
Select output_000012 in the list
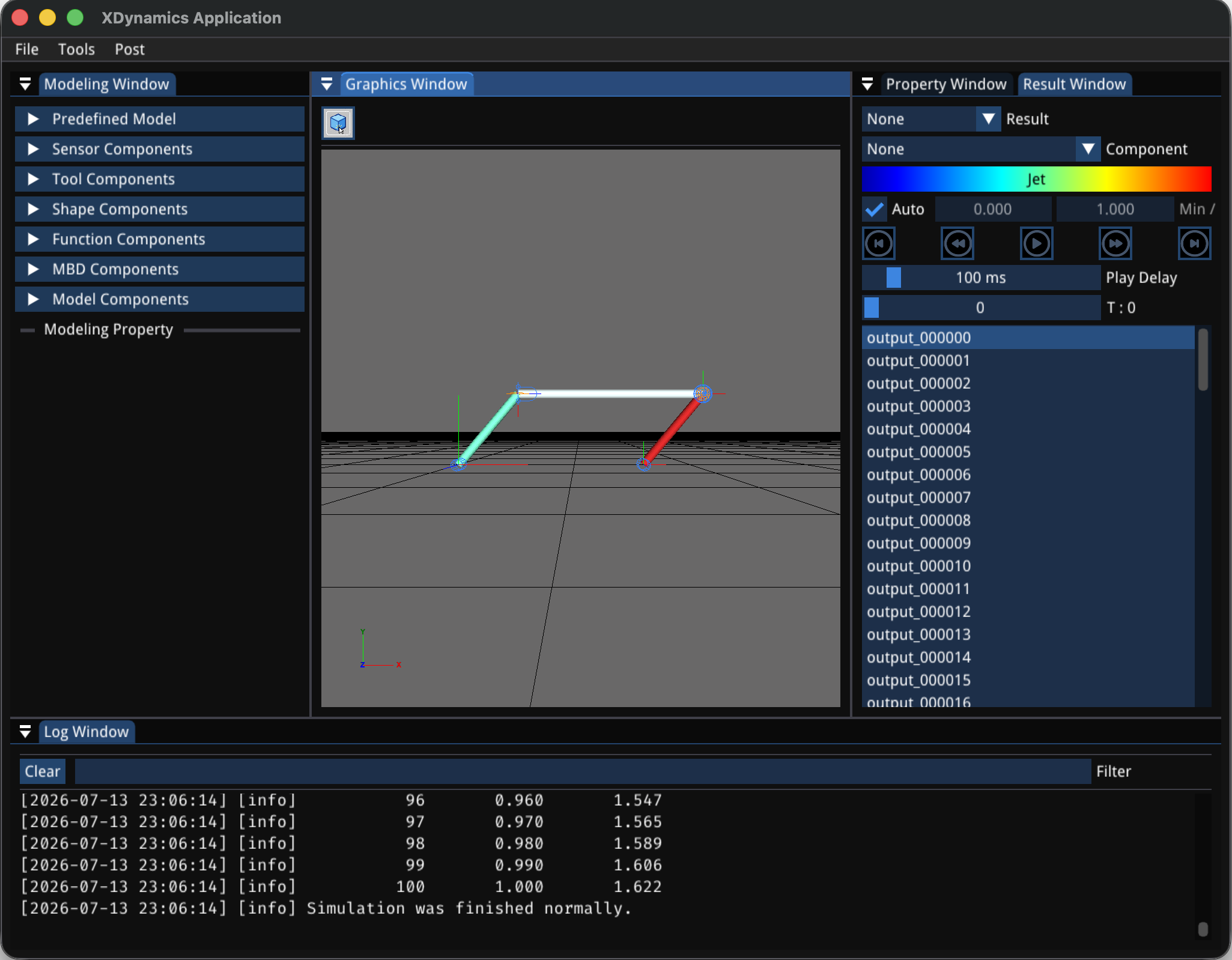point(1028,612)
